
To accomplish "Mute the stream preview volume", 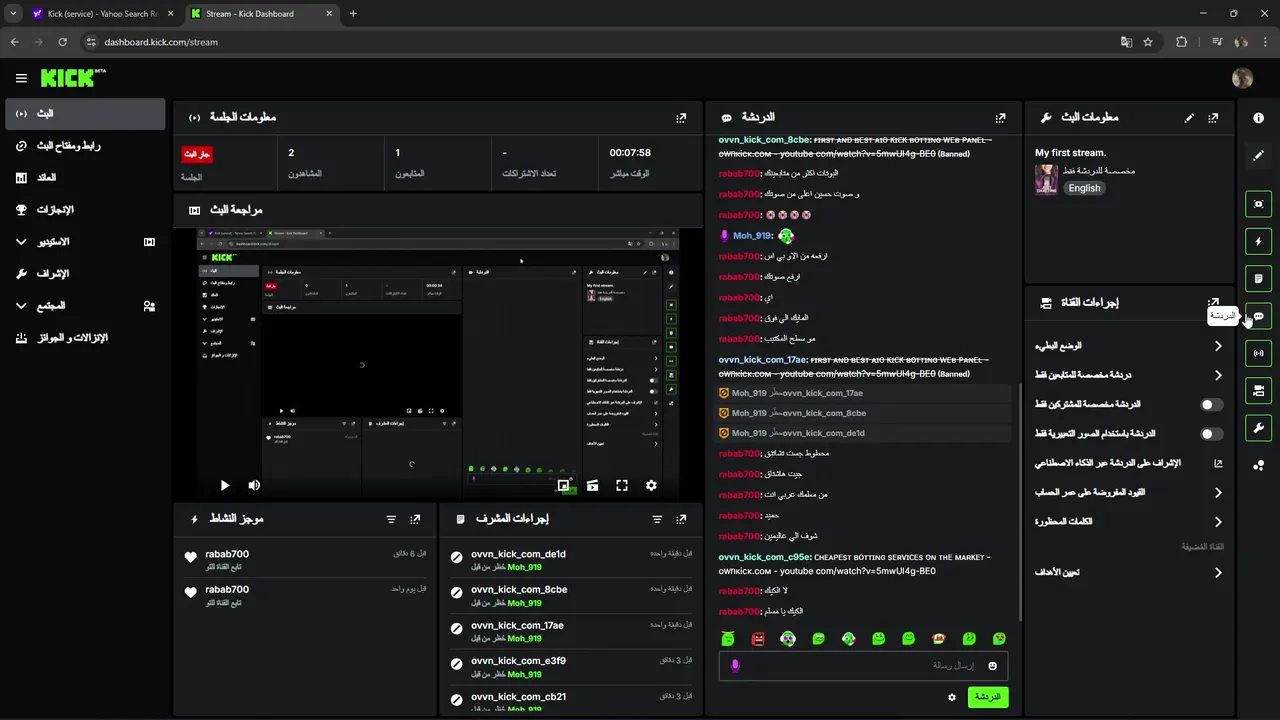I will point(254,485).
